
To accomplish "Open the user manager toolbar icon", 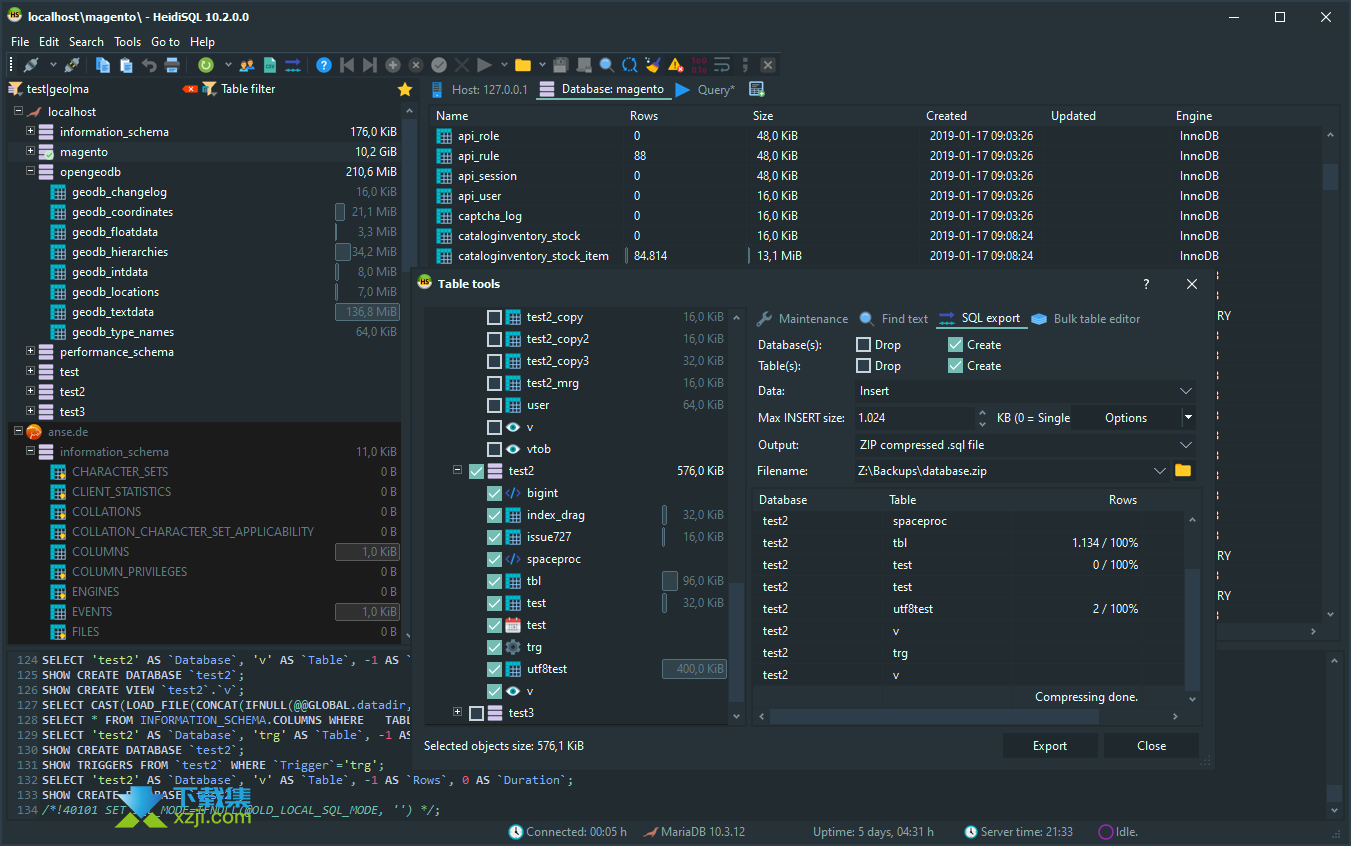I will [x=248, y=65].
